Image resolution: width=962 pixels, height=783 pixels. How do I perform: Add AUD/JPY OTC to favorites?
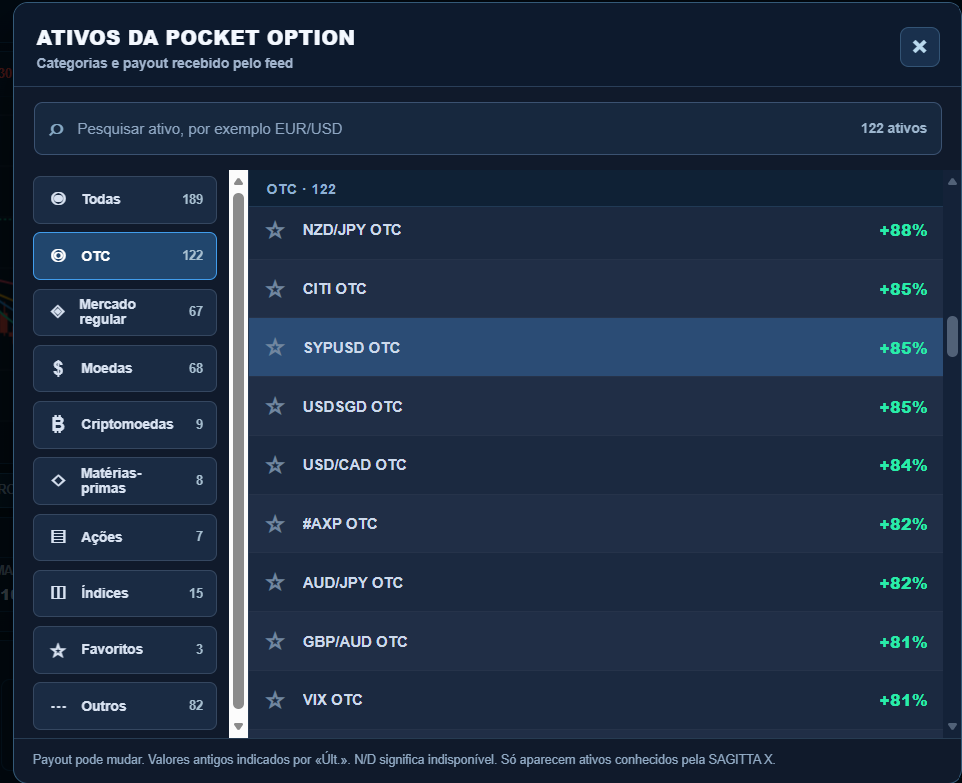(x=275, y=582)
